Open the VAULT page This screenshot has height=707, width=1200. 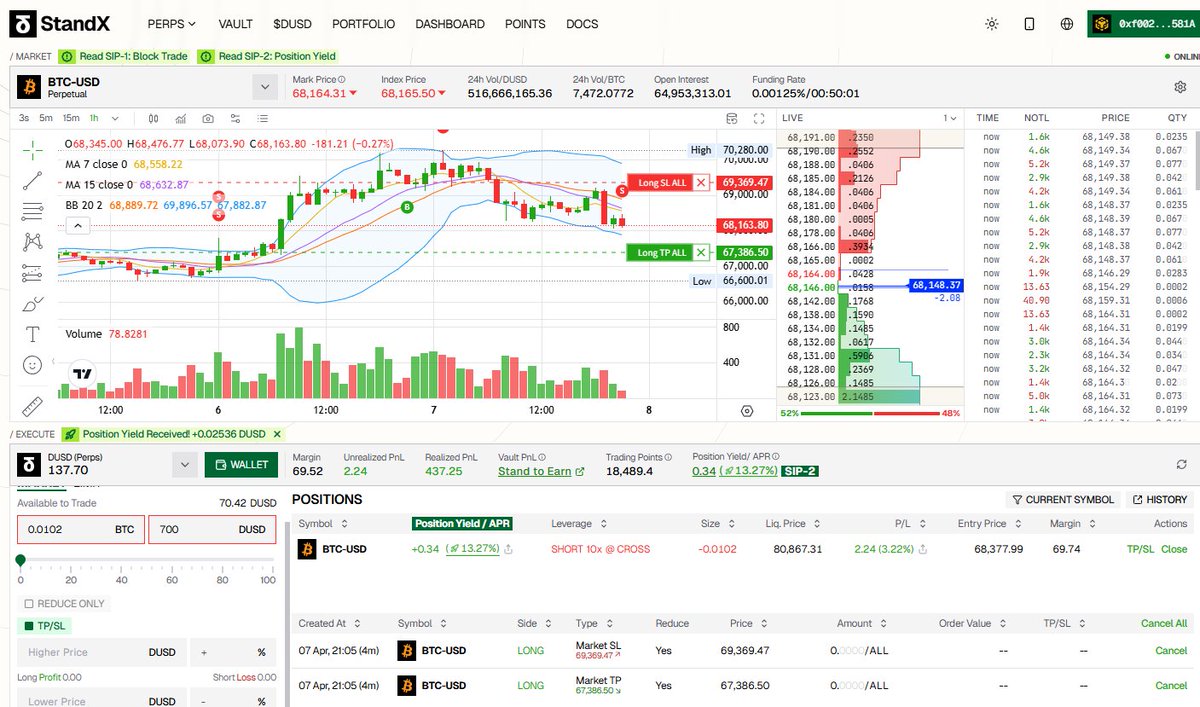tap(235, 24)
